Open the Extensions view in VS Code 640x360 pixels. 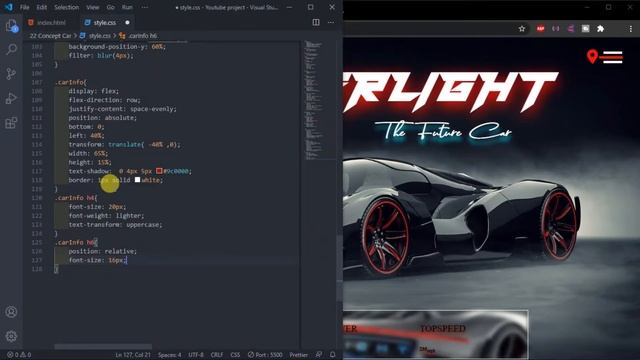click(11, 122)
